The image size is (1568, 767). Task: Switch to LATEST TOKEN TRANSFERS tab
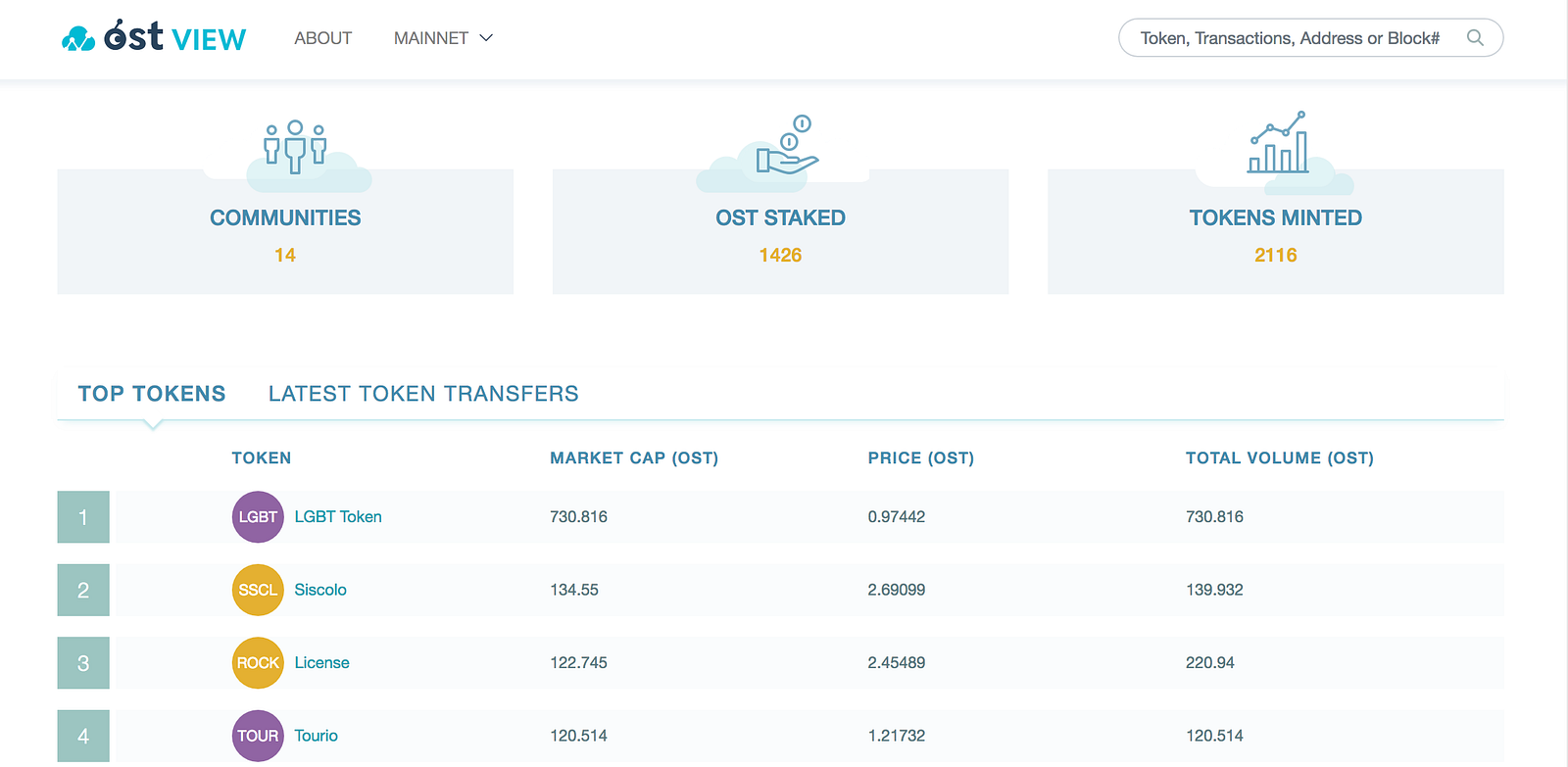[423, 394]
